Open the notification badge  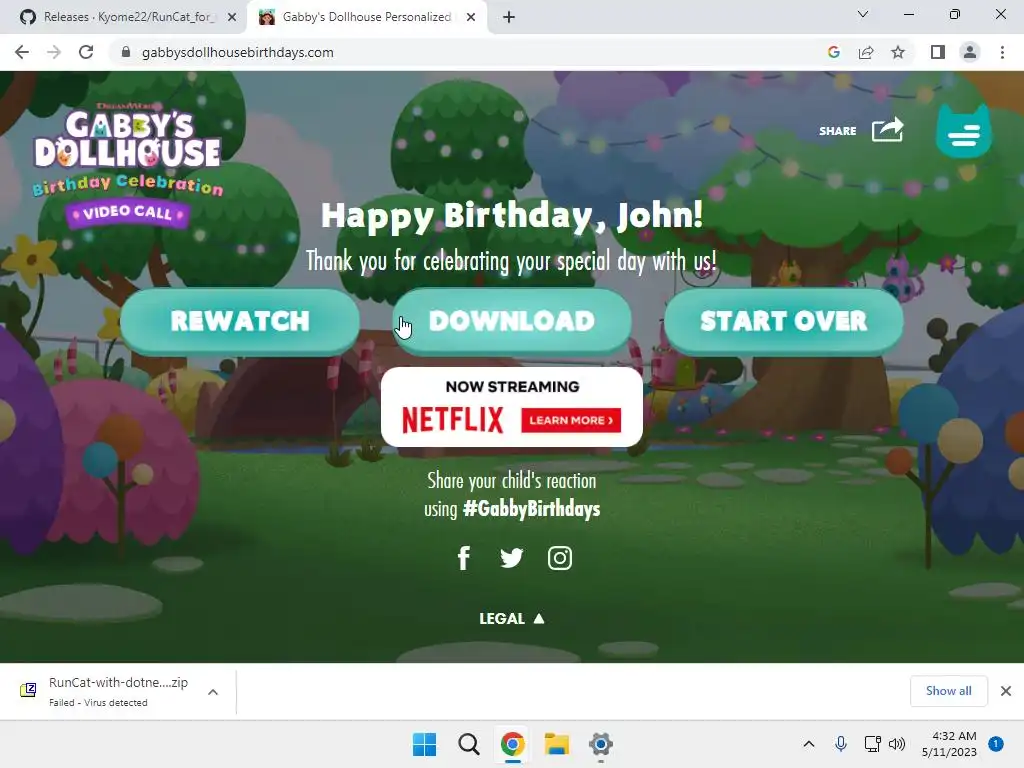(x=996, y=743)
